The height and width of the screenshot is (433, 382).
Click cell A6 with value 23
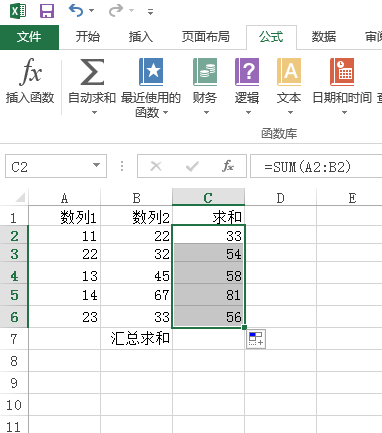65,317
